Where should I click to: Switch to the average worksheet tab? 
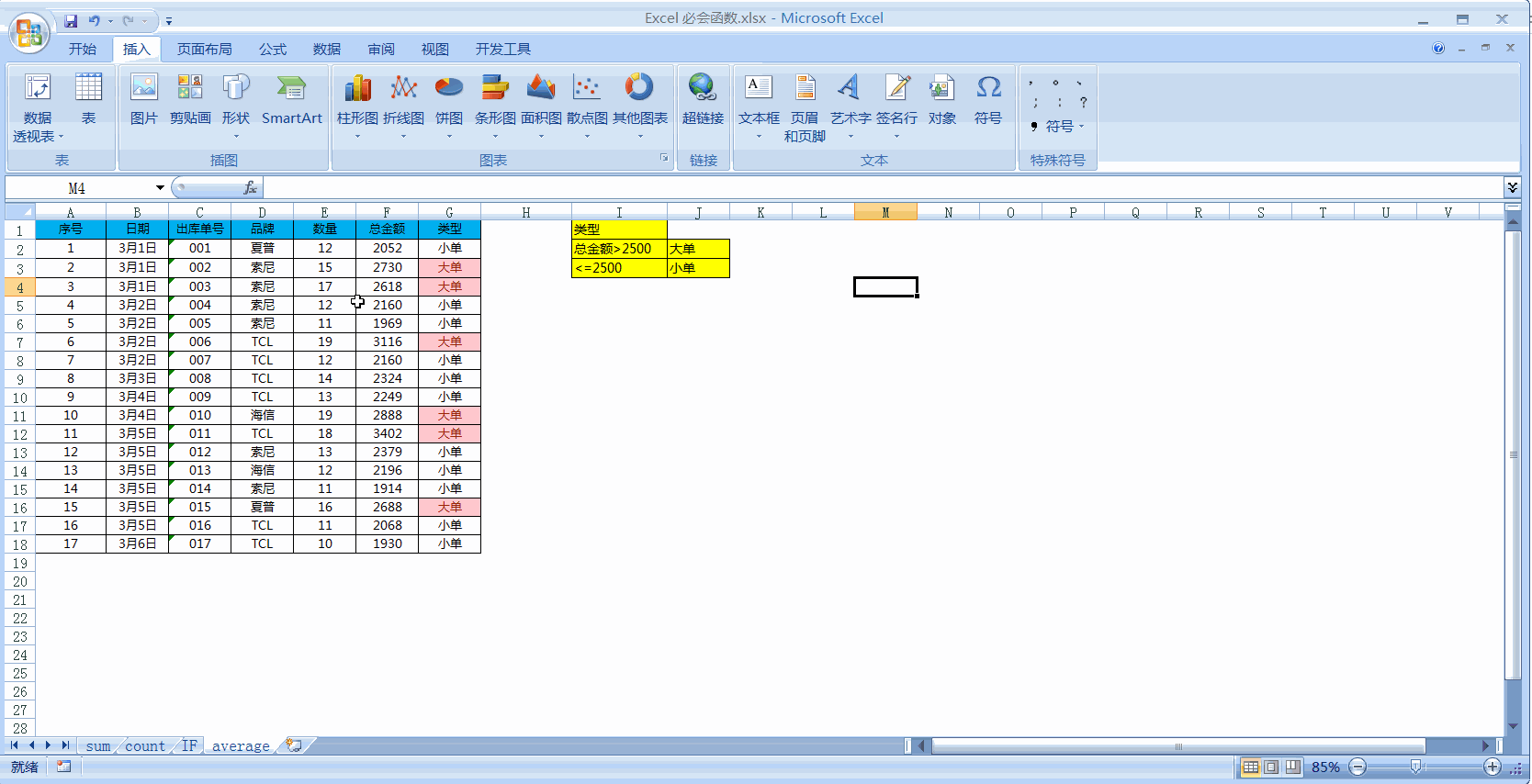[241, 746]
